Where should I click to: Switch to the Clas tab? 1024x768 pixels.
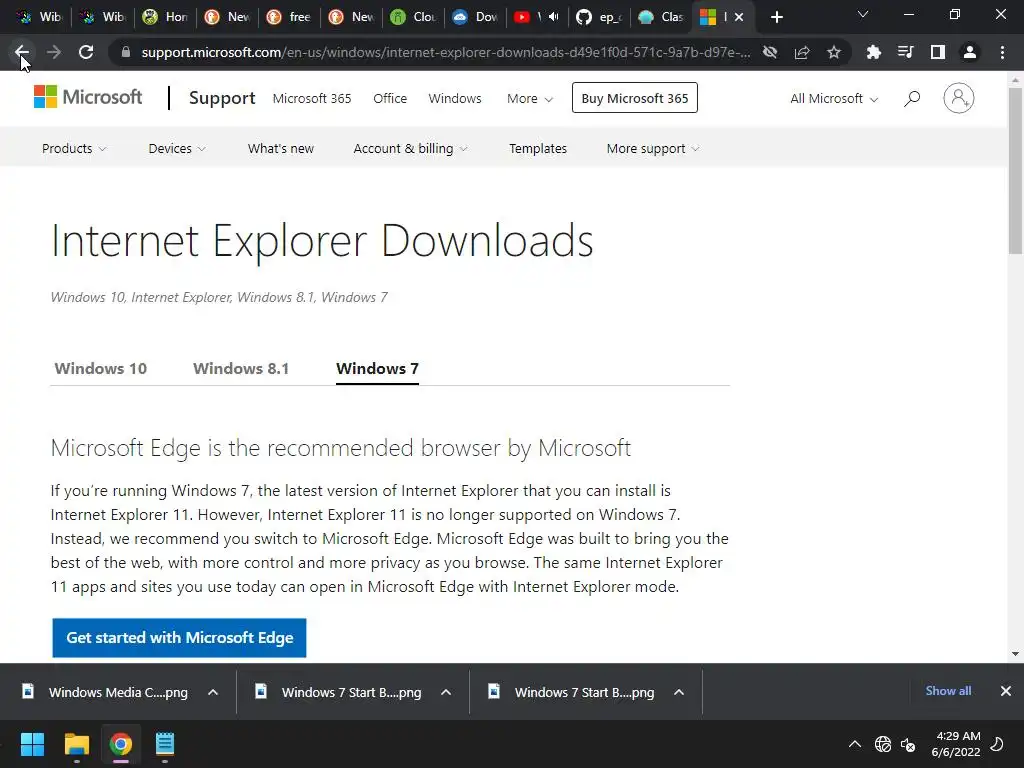click(660, 17)
